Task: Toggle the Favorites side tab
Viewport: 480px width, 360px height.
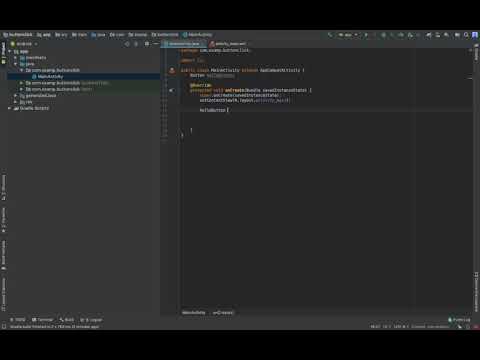Action: [x=3, y=220]
